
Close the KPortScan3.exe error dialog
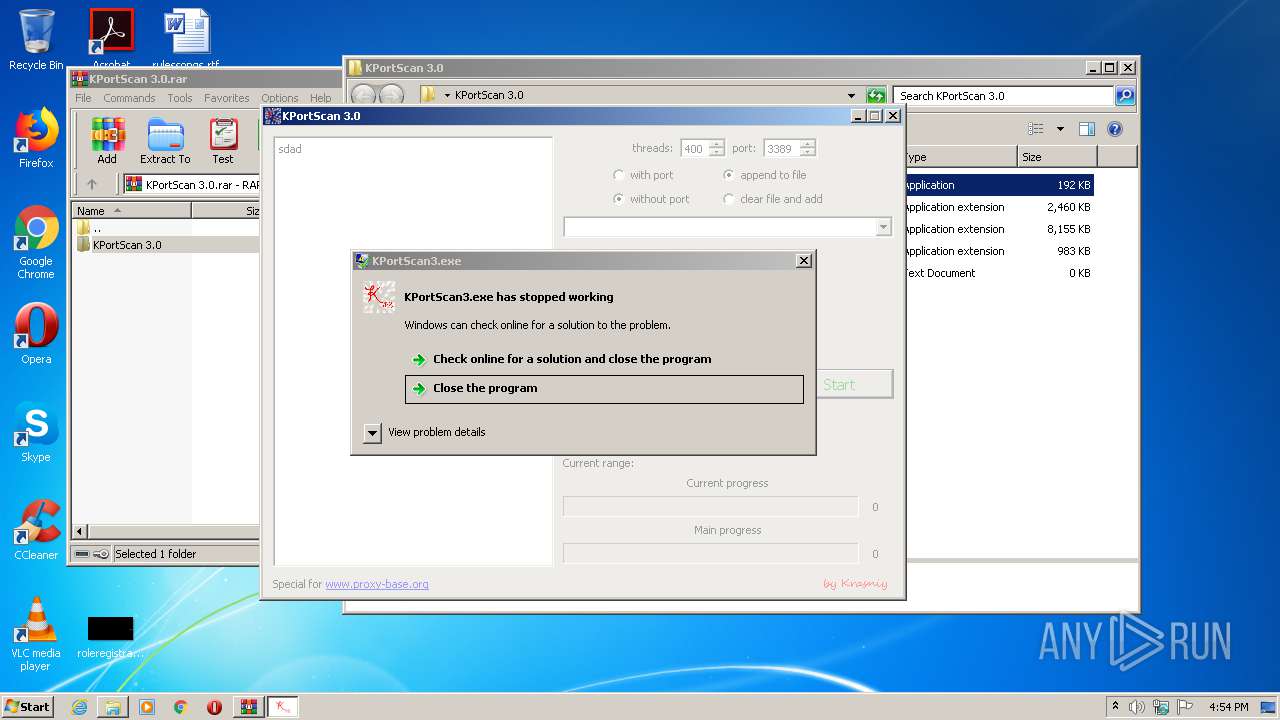click(803, 261)
